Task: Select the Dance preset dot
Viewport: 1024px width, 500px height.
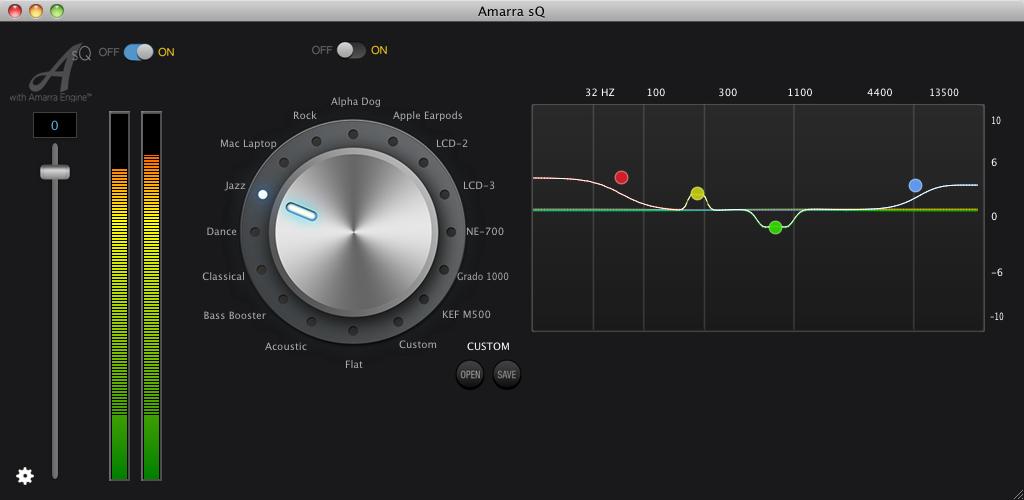Action: click(x=255, y=232)
